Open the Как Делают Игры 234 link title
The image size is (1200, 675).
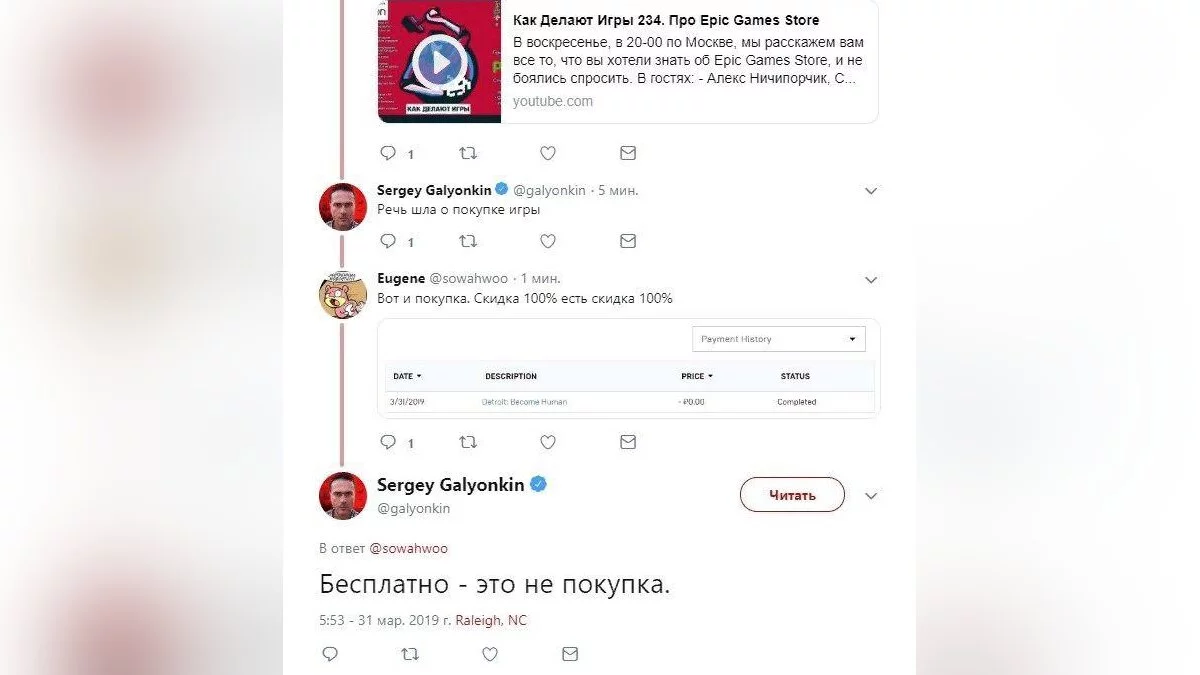[665, 20]
